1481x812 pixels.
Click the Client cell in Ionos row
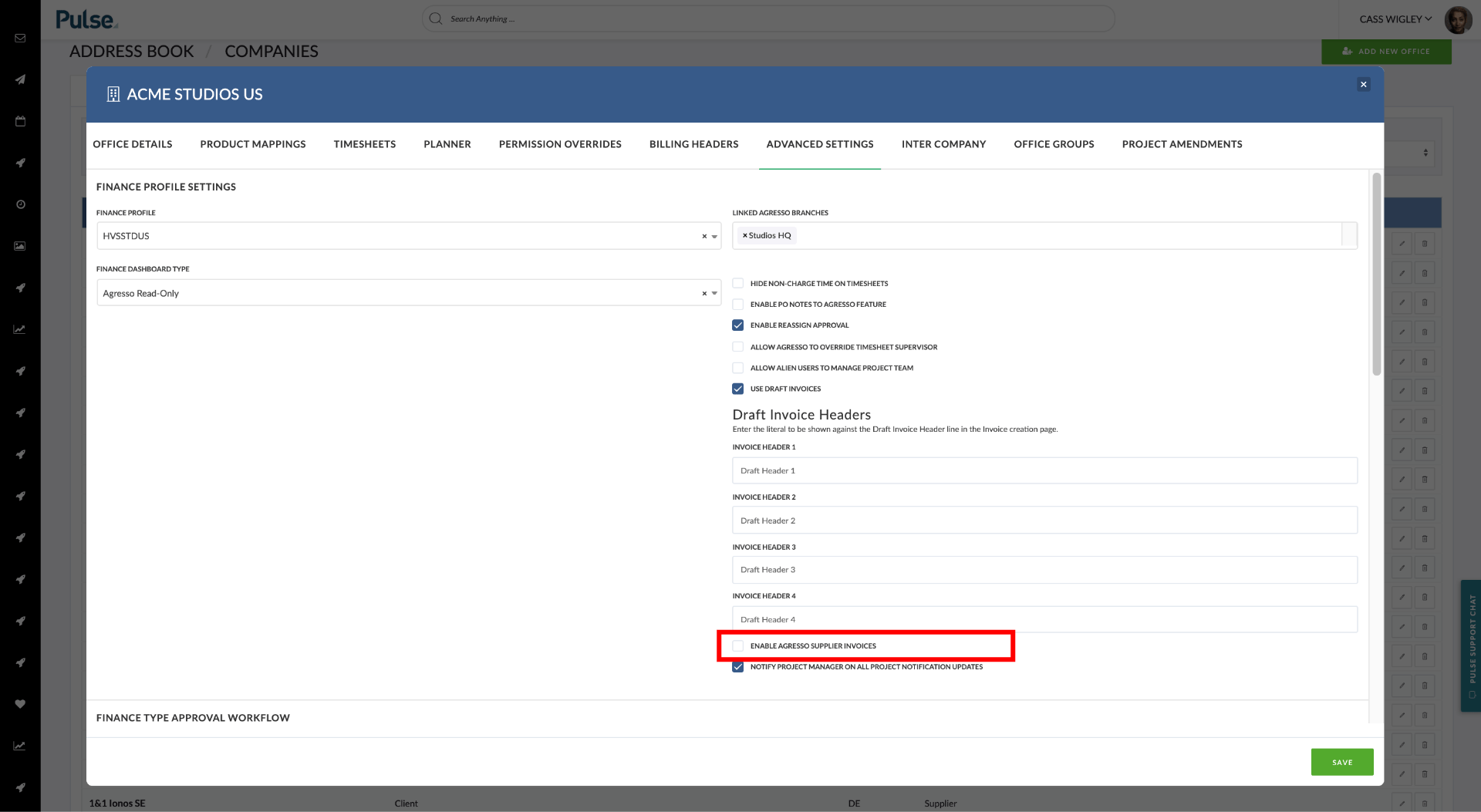tap(406, 804)
